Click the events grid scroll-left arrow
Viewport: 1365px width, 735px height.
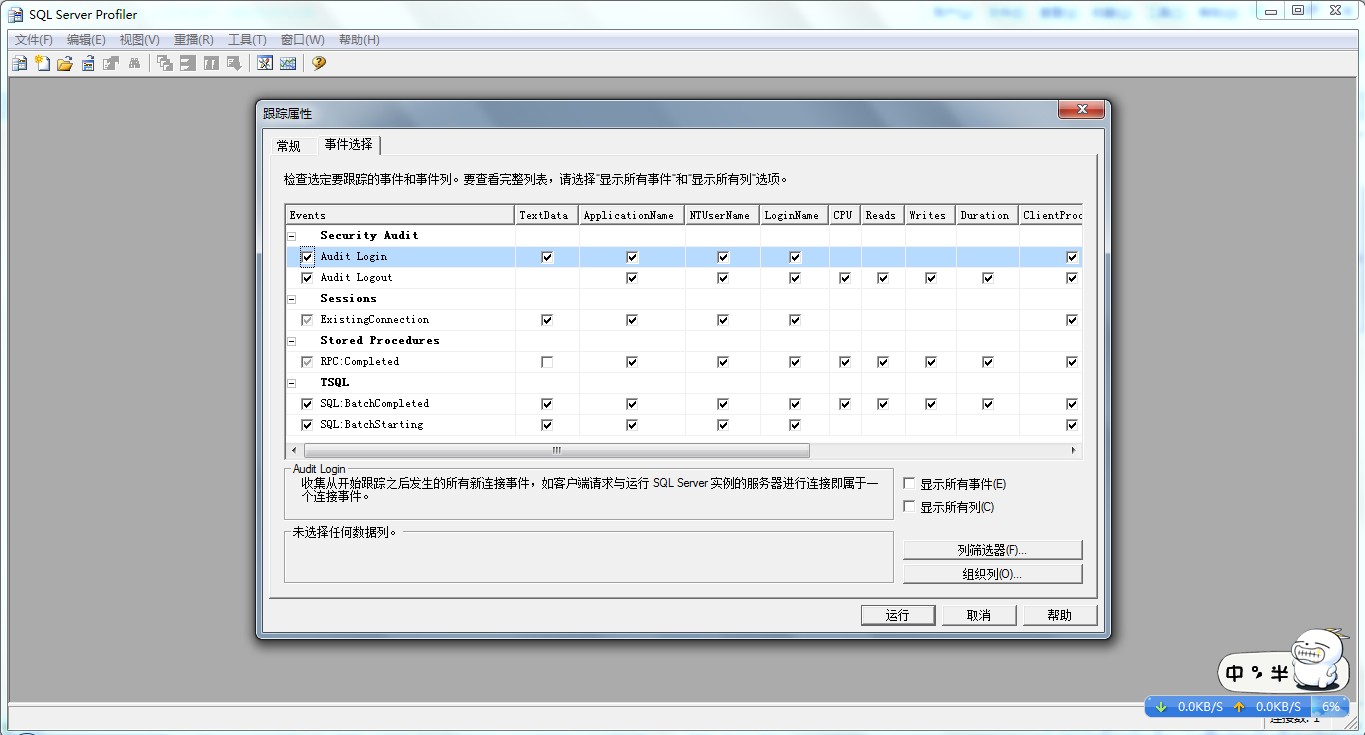pyautogui.click(x=294, y=451)
